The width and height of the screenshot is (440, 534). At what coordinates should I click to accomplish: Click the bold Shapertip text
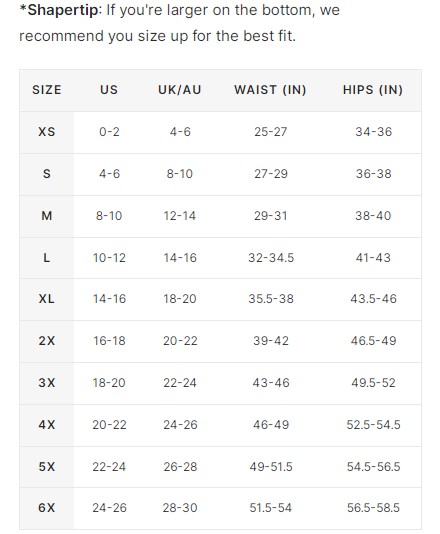click(61, 10)
